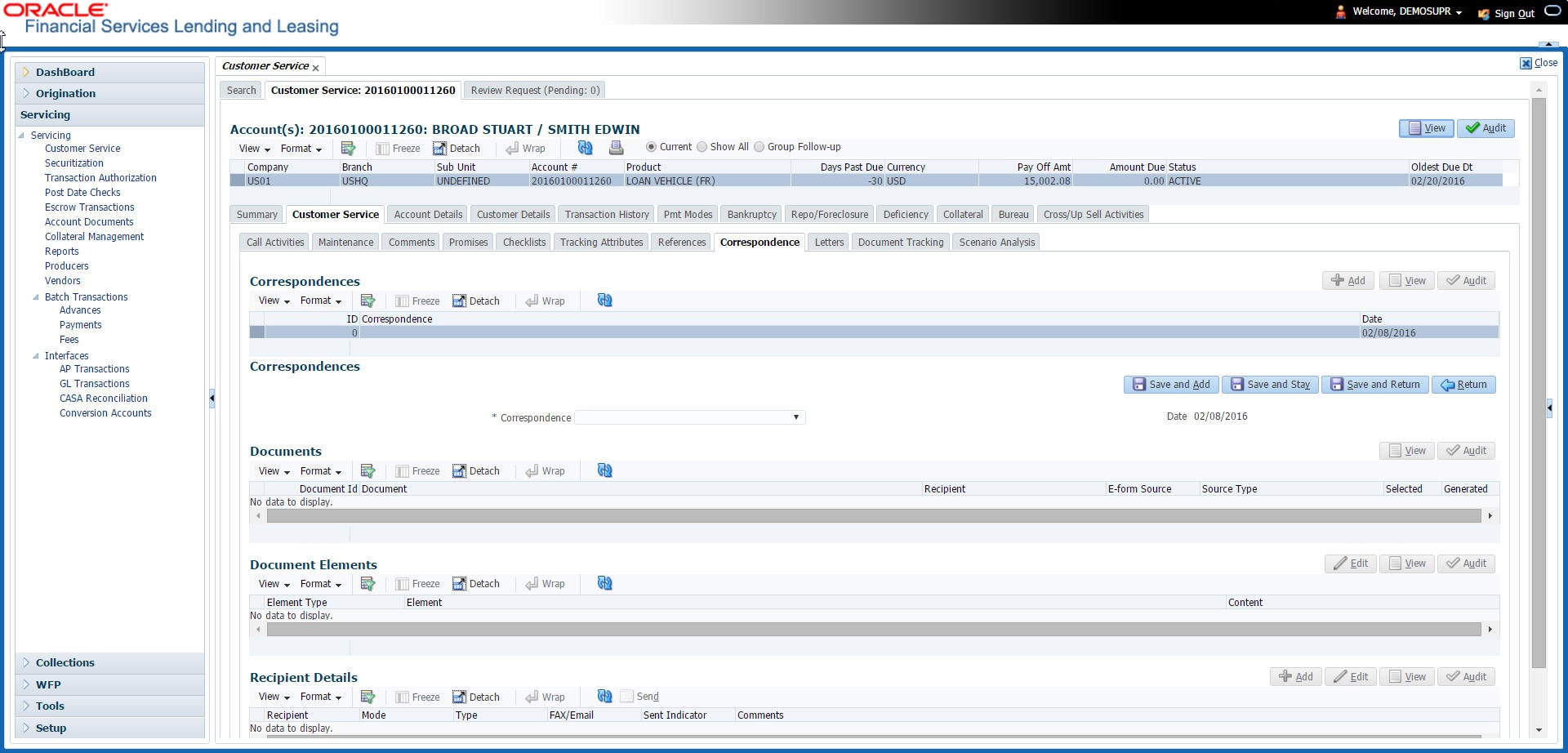Screen dimensions: 1568x753
Task: Click the Document Elements table horizontal scrollbar
Action: (x=874, y=630)
